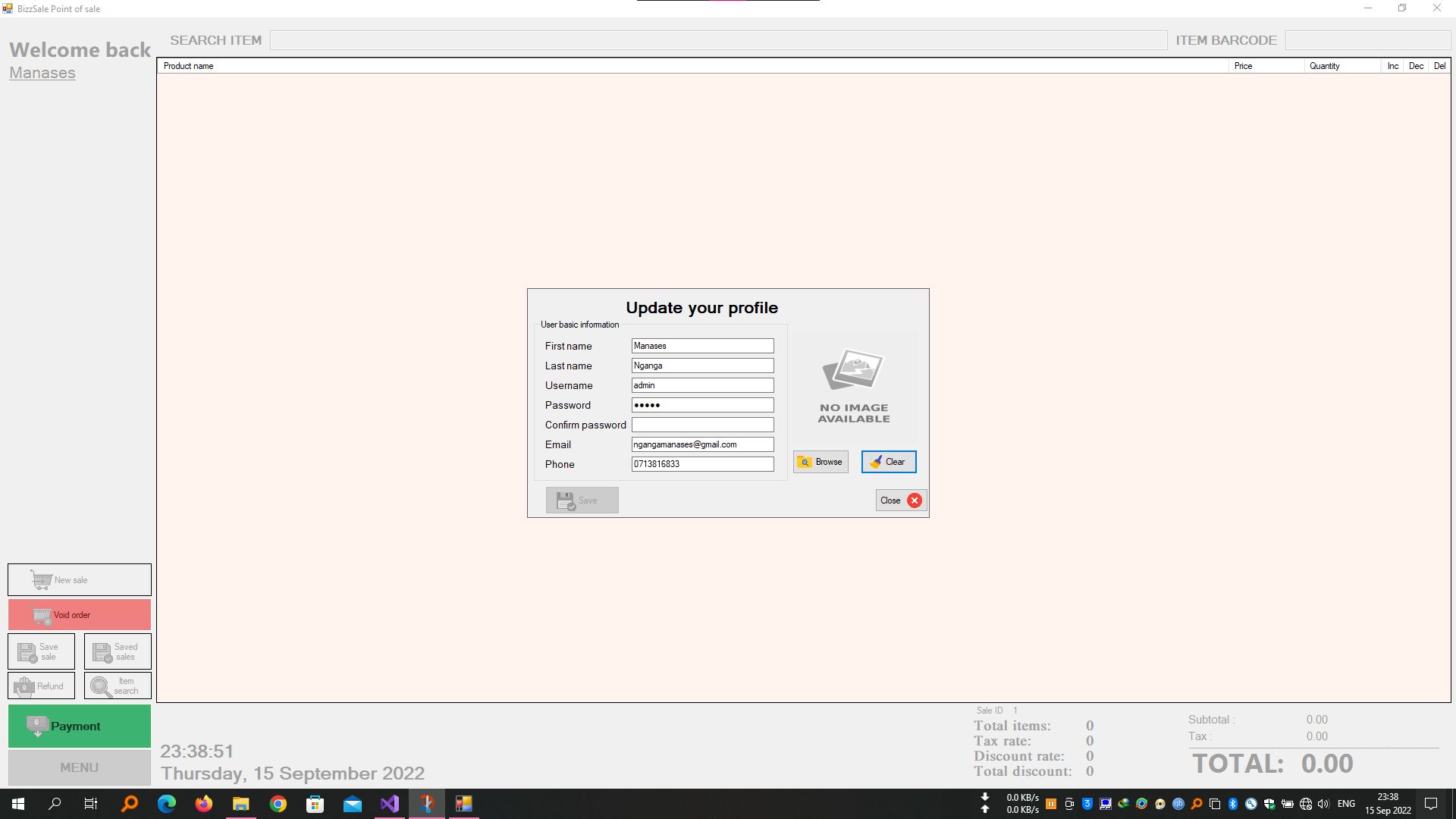
Task: Click the Browse image button
Action: 821,462
